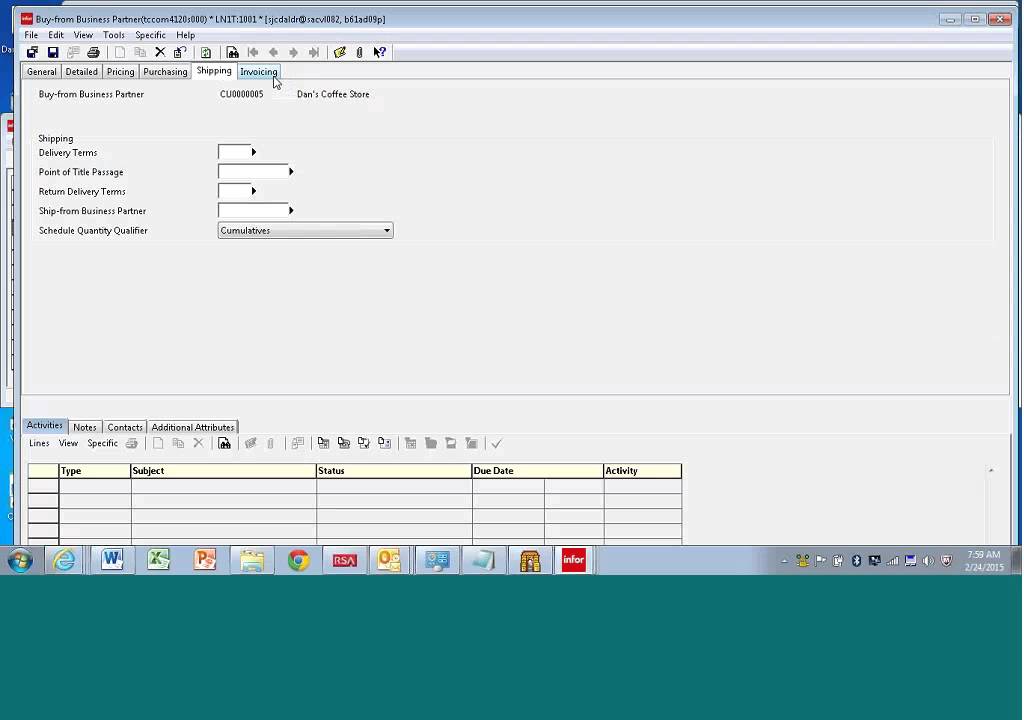1024x720 pixels.
Task: Click the volume icon in system tray
Action: coord(928,561)
